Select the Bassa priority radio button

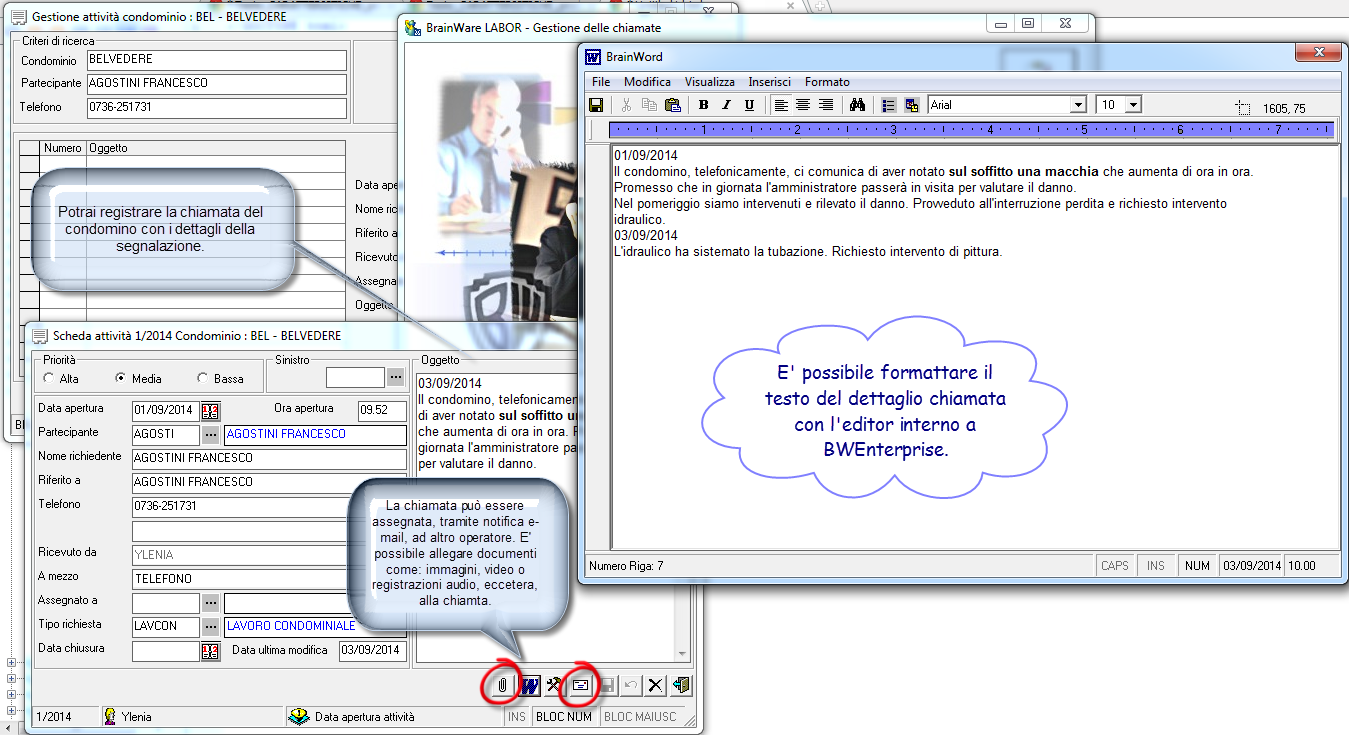(x=203, y=379)
